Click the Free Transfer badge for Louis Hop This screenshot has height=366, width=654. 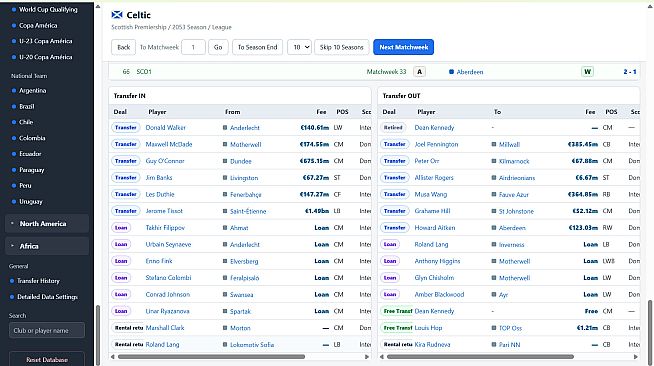click(x=397, y=328)
